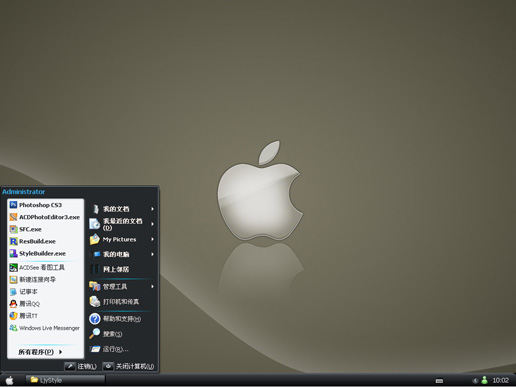Click the 搜索 magnifier icon
The width and height of the screenshot is (516, 387).
(95, 334)
